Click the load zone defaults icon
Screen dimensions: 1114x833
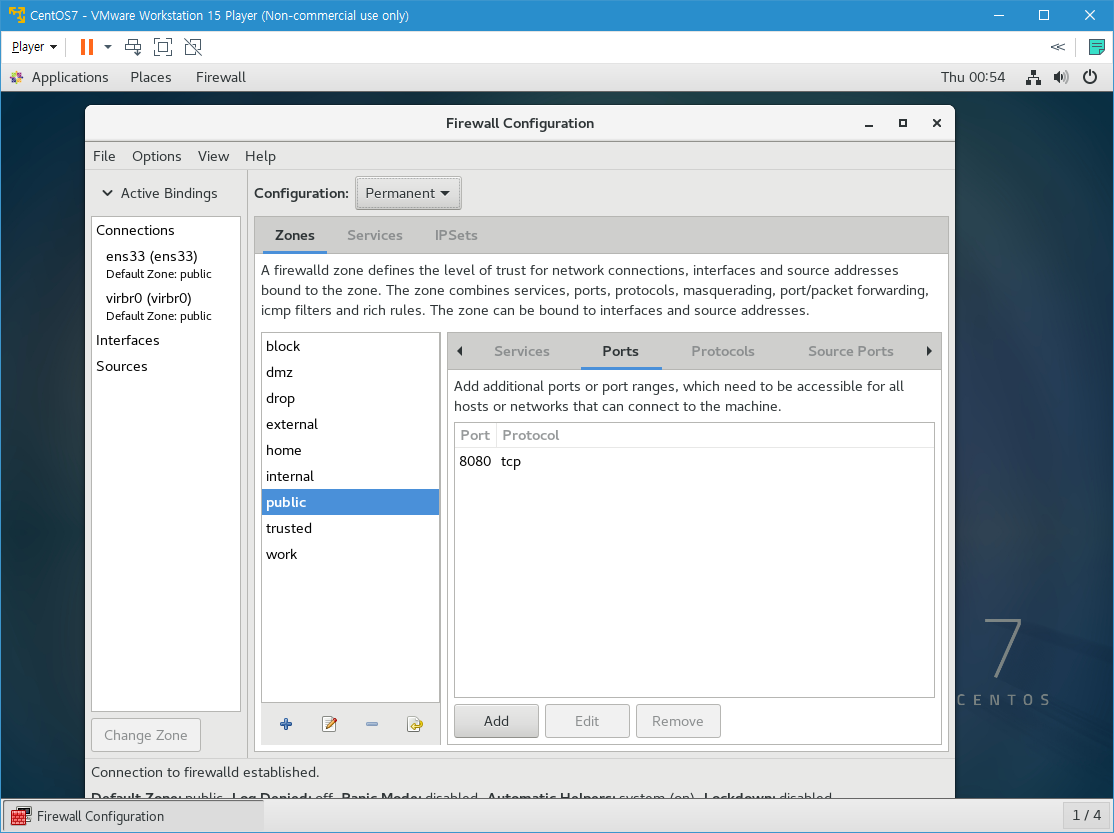click(x=415, y=724)
